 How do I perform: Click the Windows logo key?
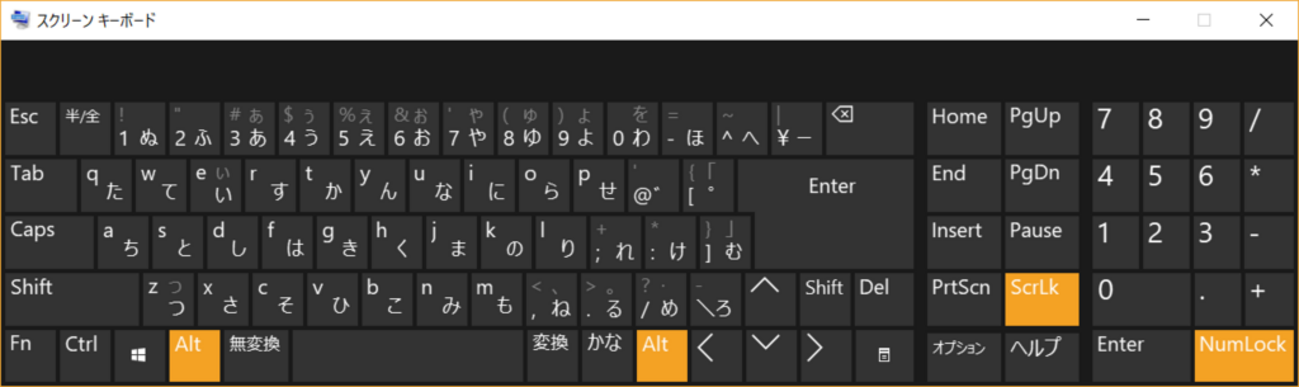[x=139, y=355]
